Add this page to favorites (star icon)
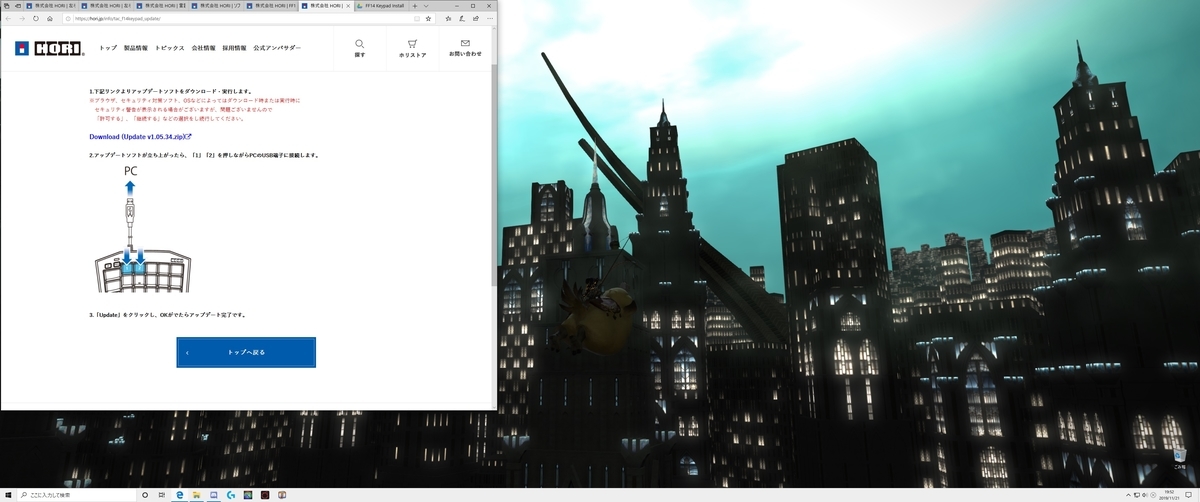The width and height of the screenshot is (1200, 502). click(x=428, y=19)
